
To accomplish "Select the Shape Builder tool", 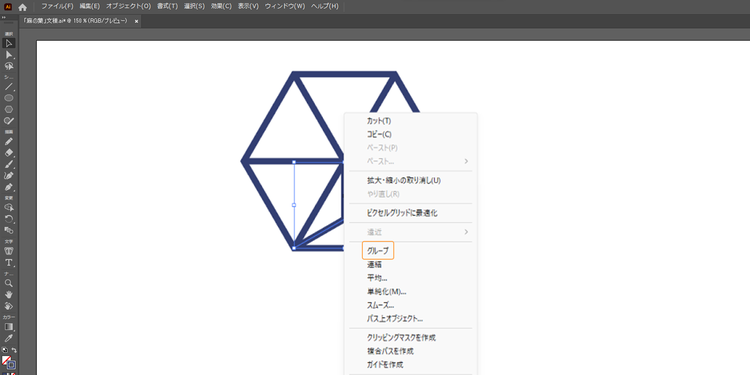I will [x=9, y=208].
